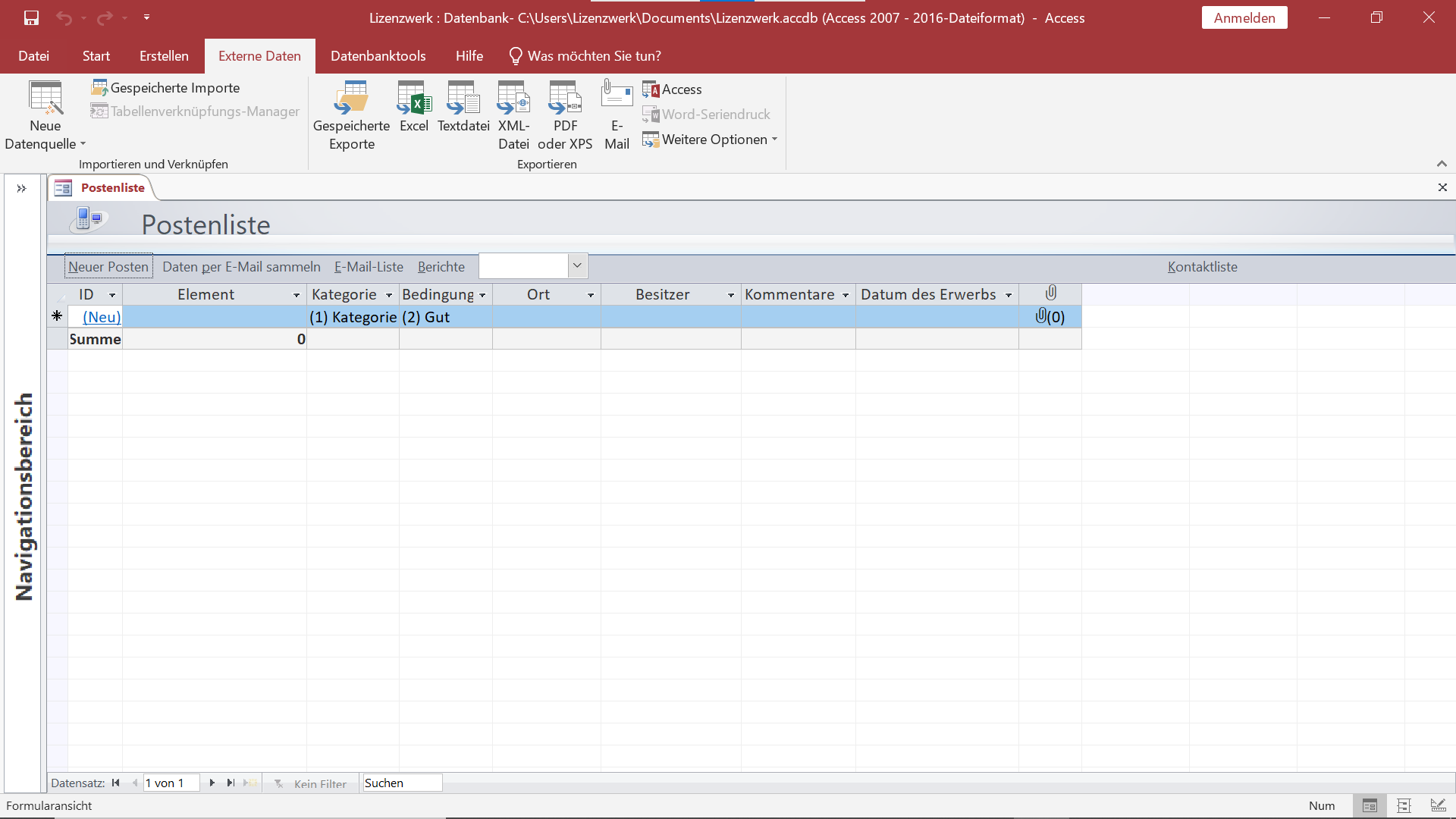Open Neue Datenquelle import menu

click(x=45, y=115)
